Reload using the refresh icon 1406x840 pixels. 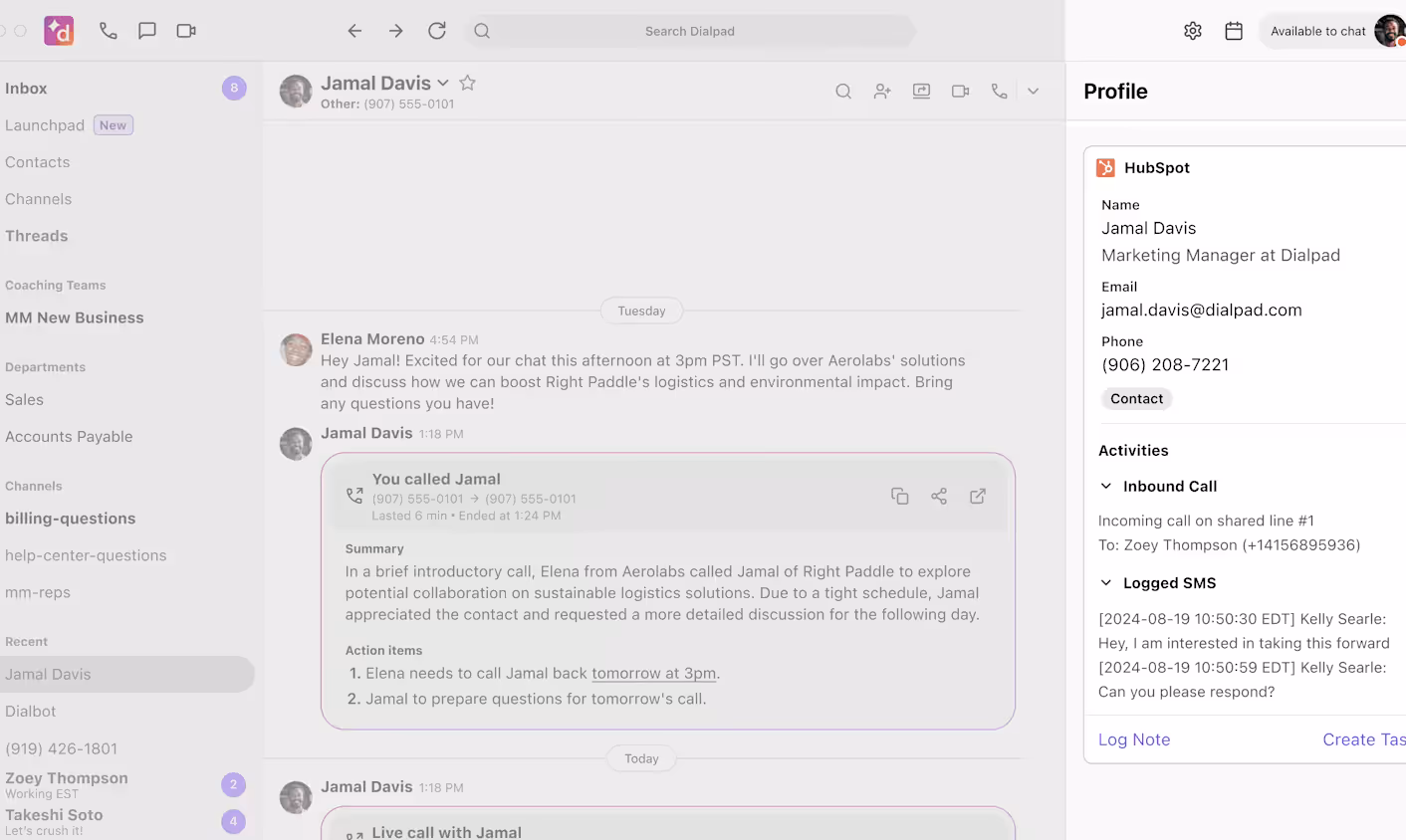(x=437, y=31)
